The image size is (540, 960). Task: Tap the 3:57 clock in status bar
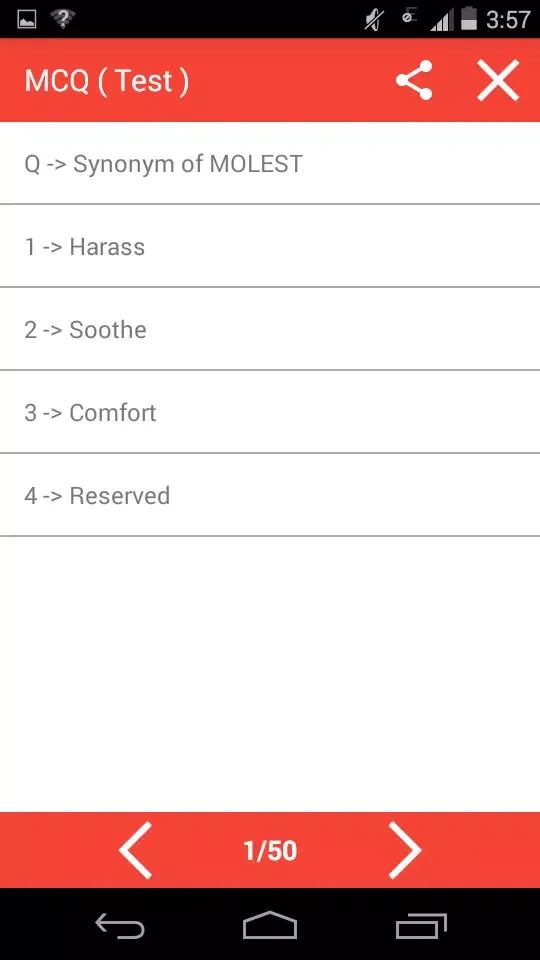[508, 20]
